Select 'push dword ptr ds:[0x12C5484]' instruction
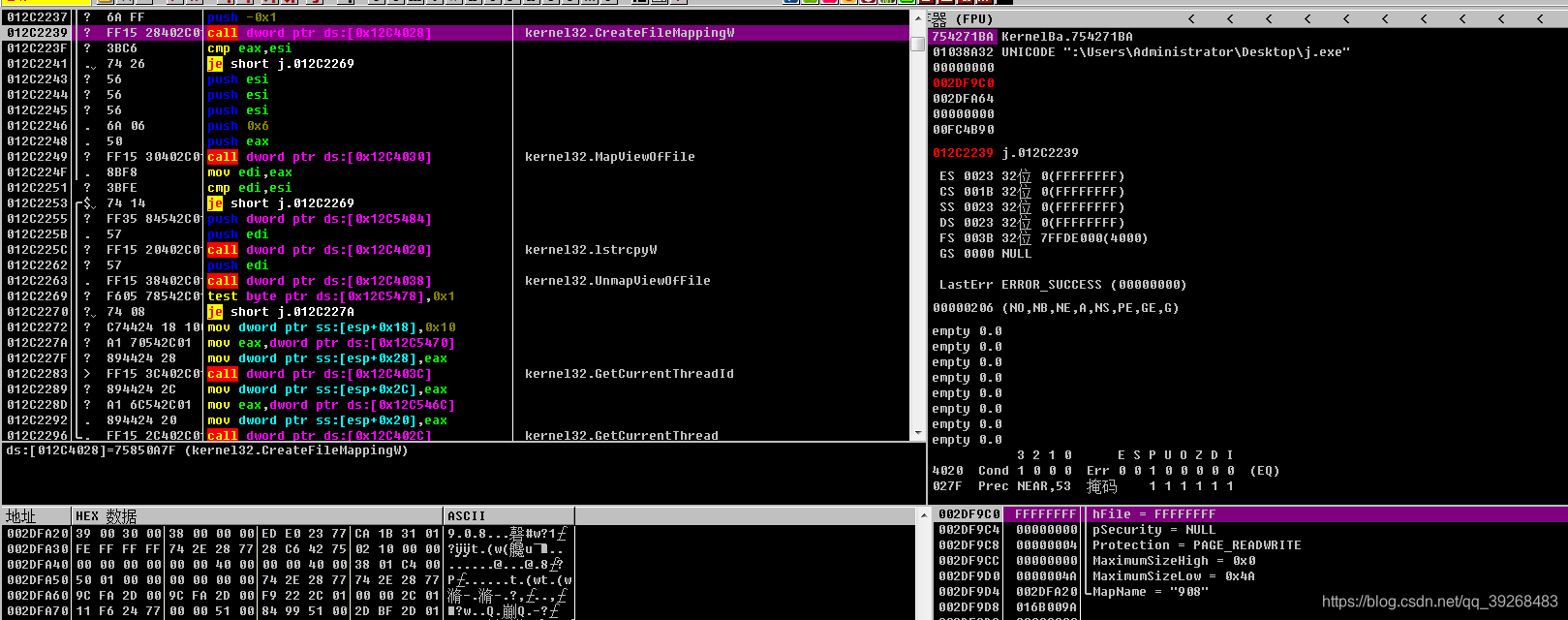This screenshot has width=1568, height=620. 320,219
